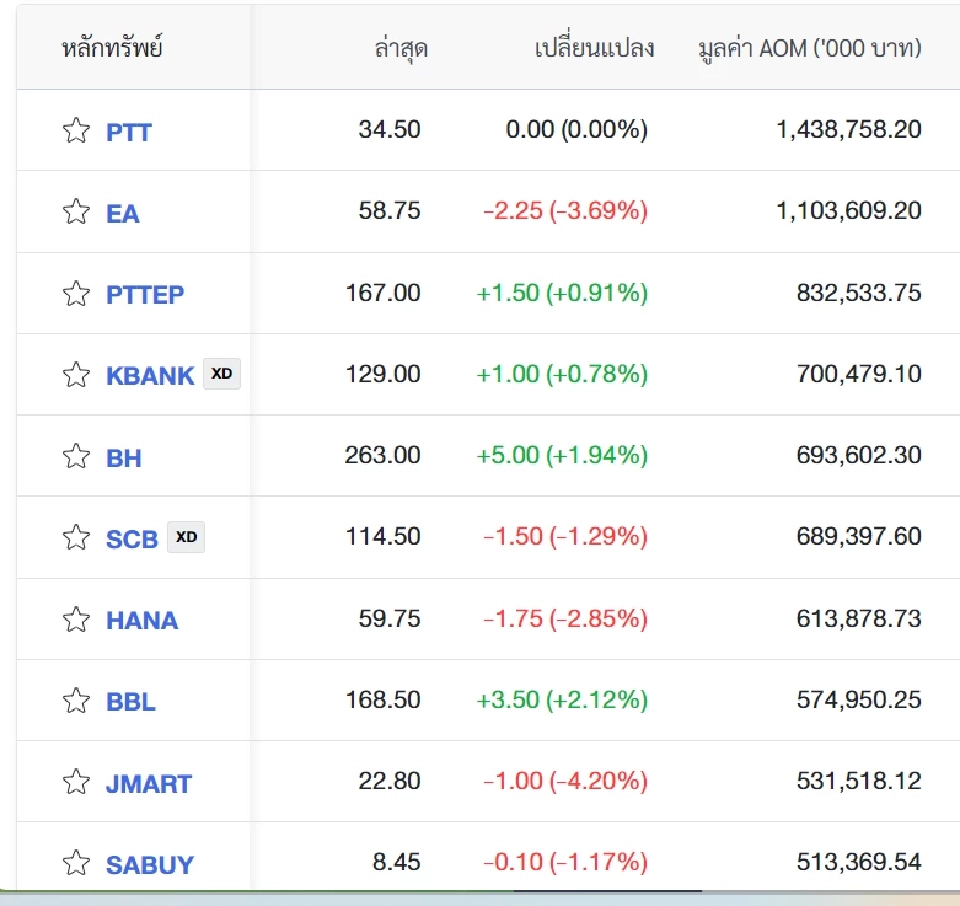Viewport: 960px width, 906px height.
Task: Toggle the favorite star for JMART
Action: coord(76,781)
